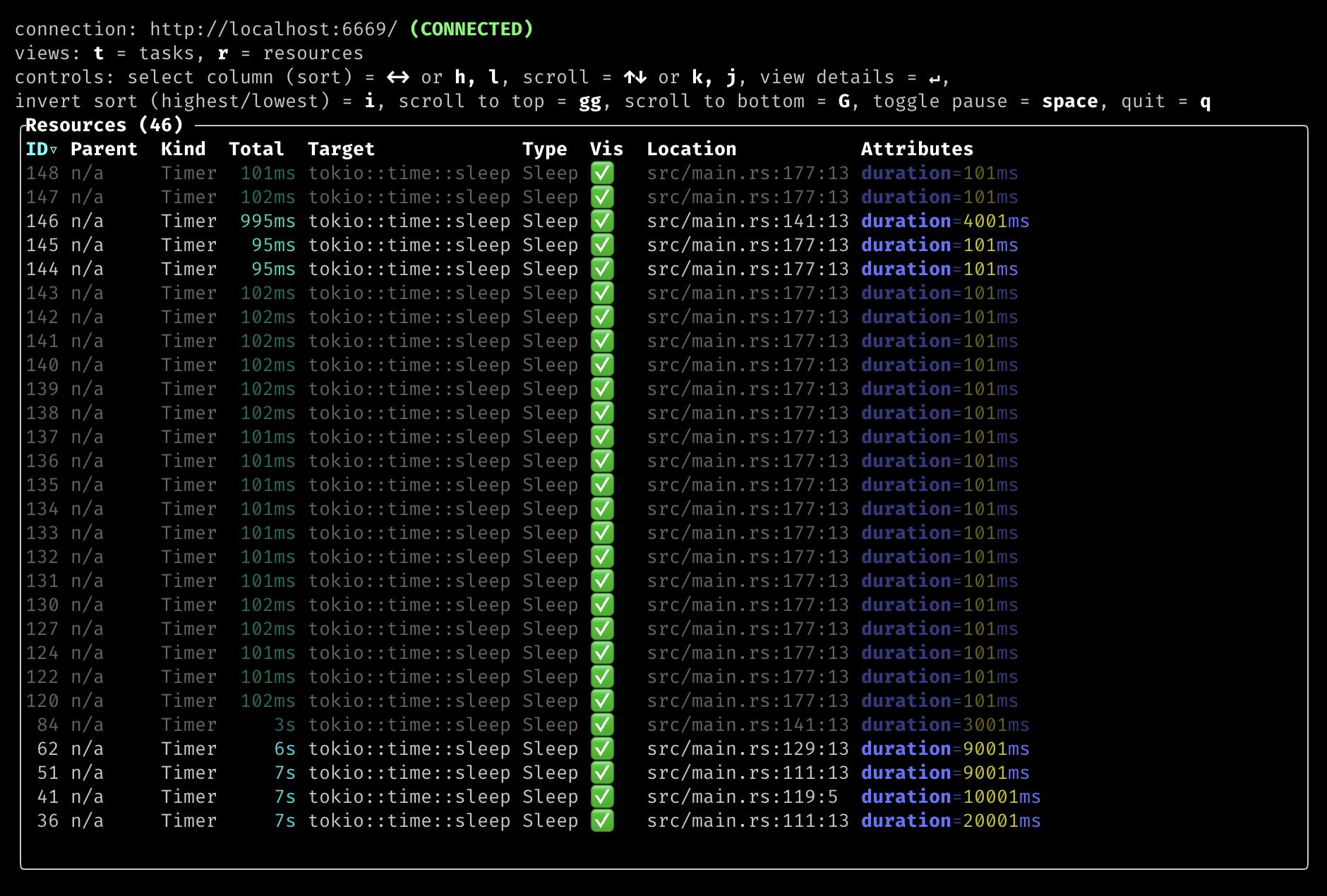The width and height of the screenshot is (1327, 896).
Task: Click the green check icon in row 120
Action: click(x=602, y=701)
